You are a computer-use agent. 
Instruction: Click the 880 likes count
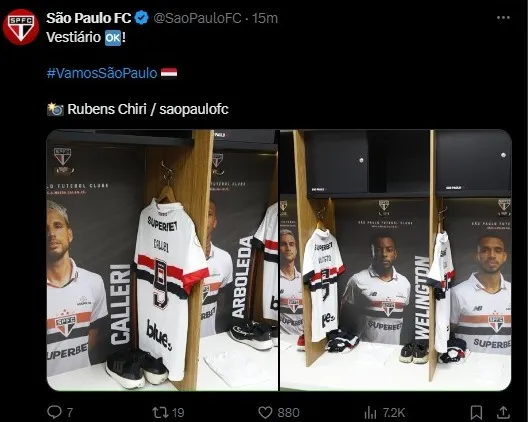(x=289, y=413)
